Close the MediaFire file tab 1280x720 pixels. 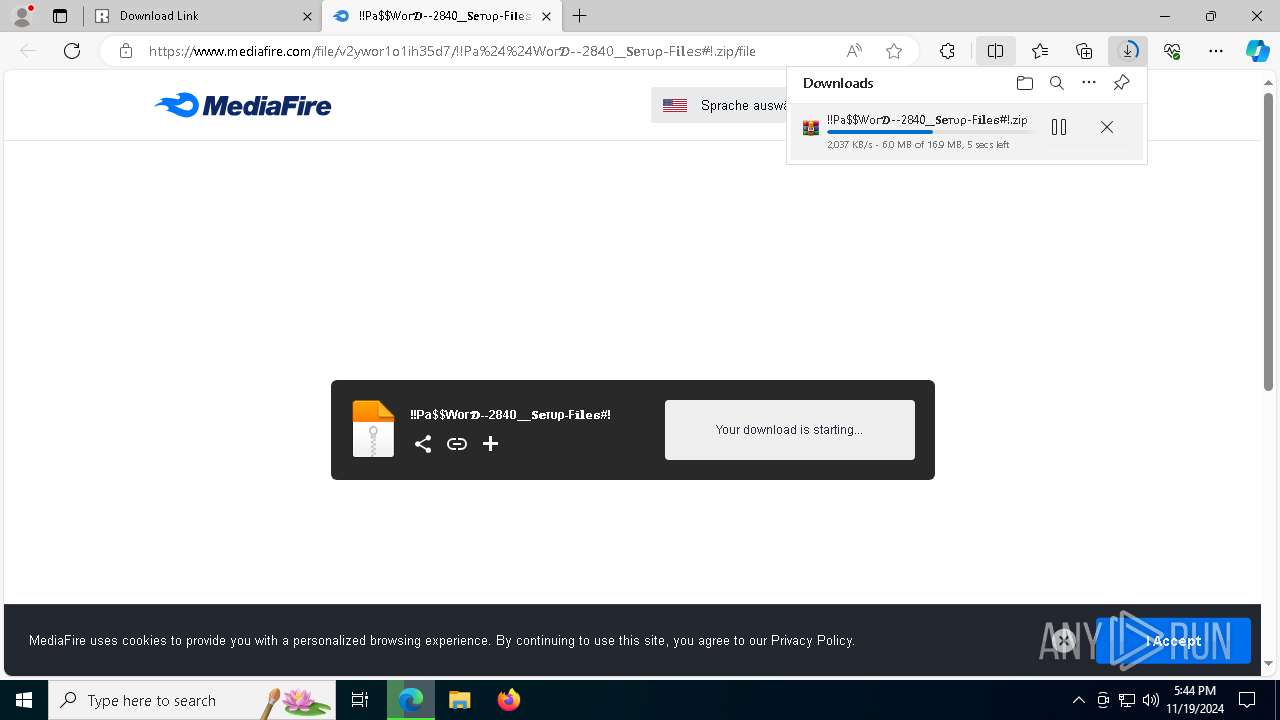546,16
